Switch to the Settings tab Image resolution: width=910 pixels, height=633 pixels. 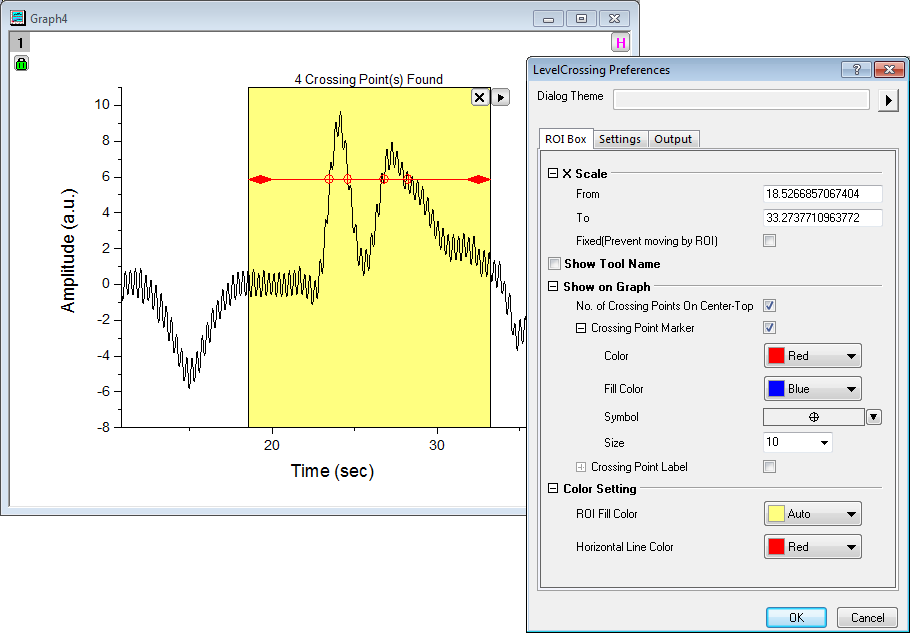620,139
